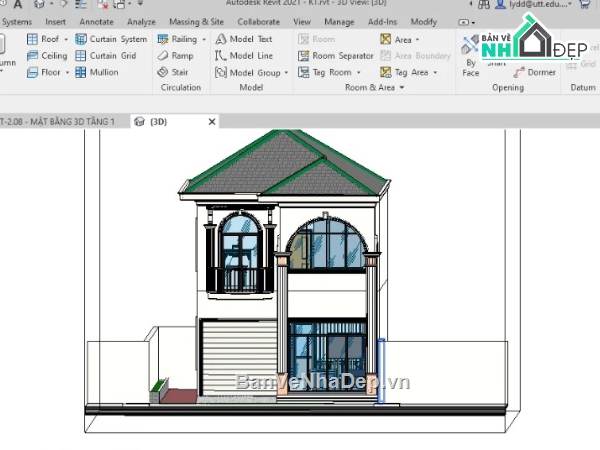
Task: Select the garage roller door in model
Action: click(x=240, y=358)
